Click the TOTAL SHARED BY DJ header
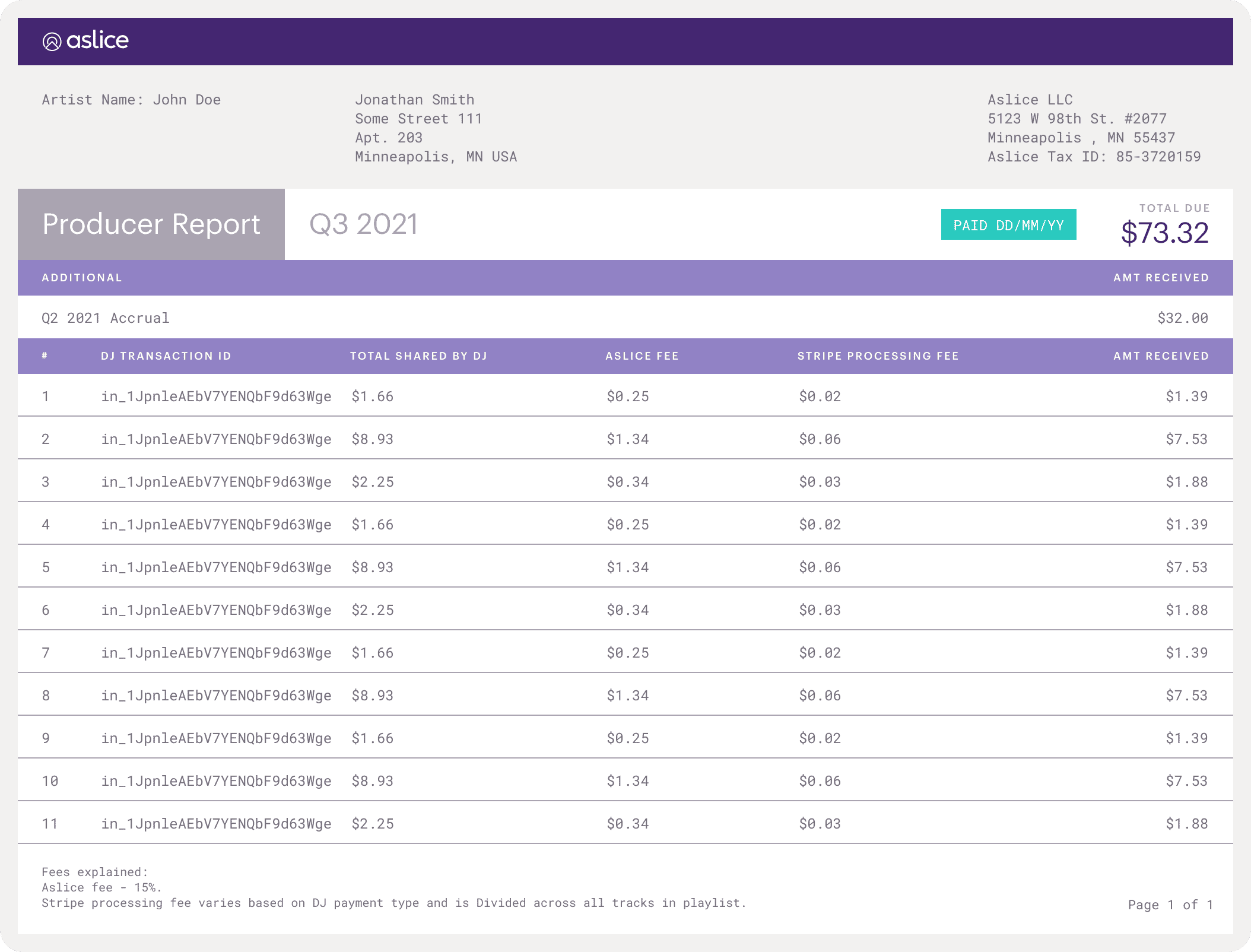1251x952 pixels. pos(418,356)
